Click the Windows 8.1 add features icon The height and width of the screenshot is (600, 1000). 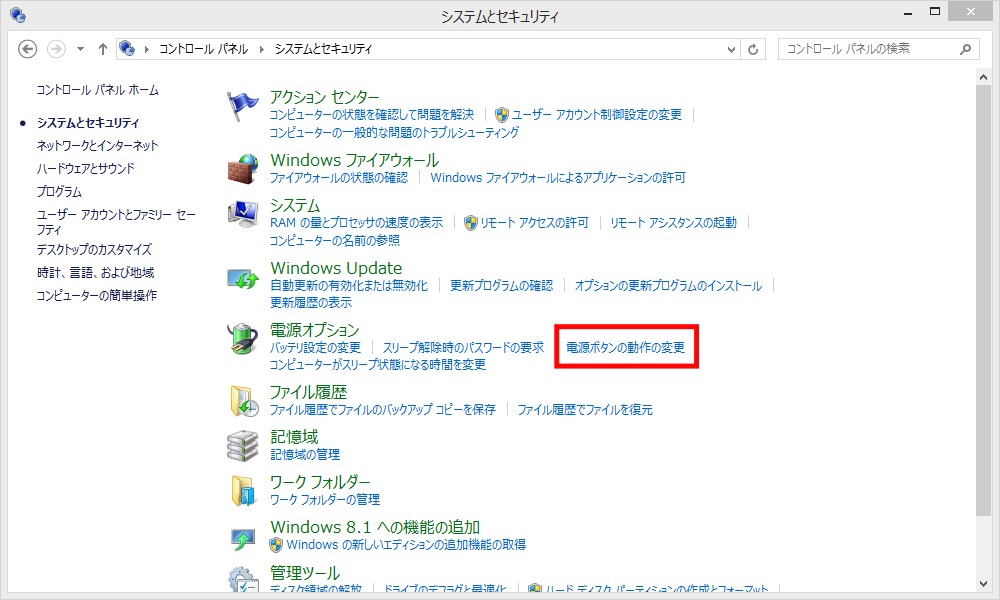243,539
